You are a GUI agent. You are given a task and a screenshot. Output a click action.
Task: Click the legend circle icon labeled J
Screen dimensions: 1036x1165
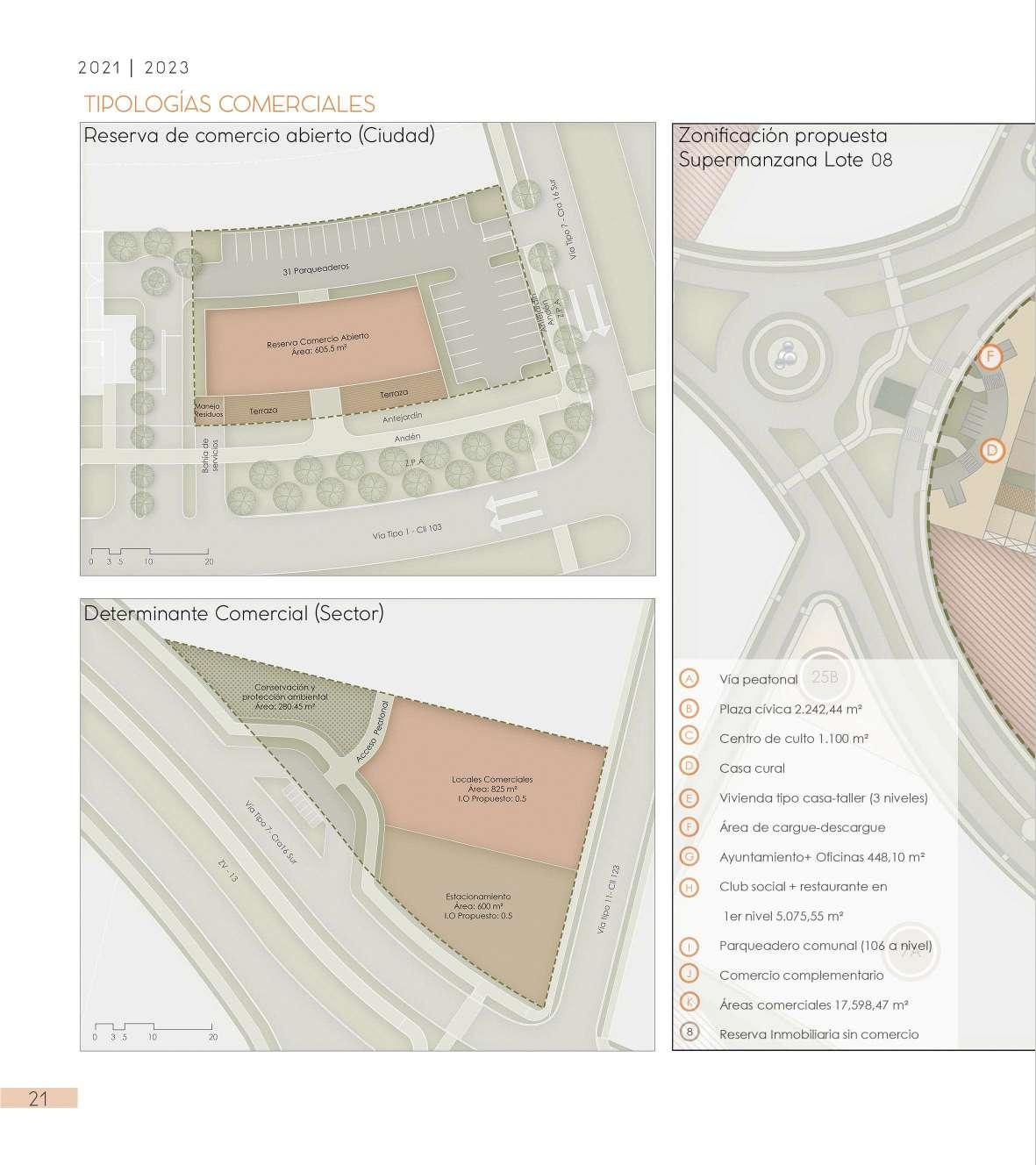pyautogui.click(x=689, y=975)
